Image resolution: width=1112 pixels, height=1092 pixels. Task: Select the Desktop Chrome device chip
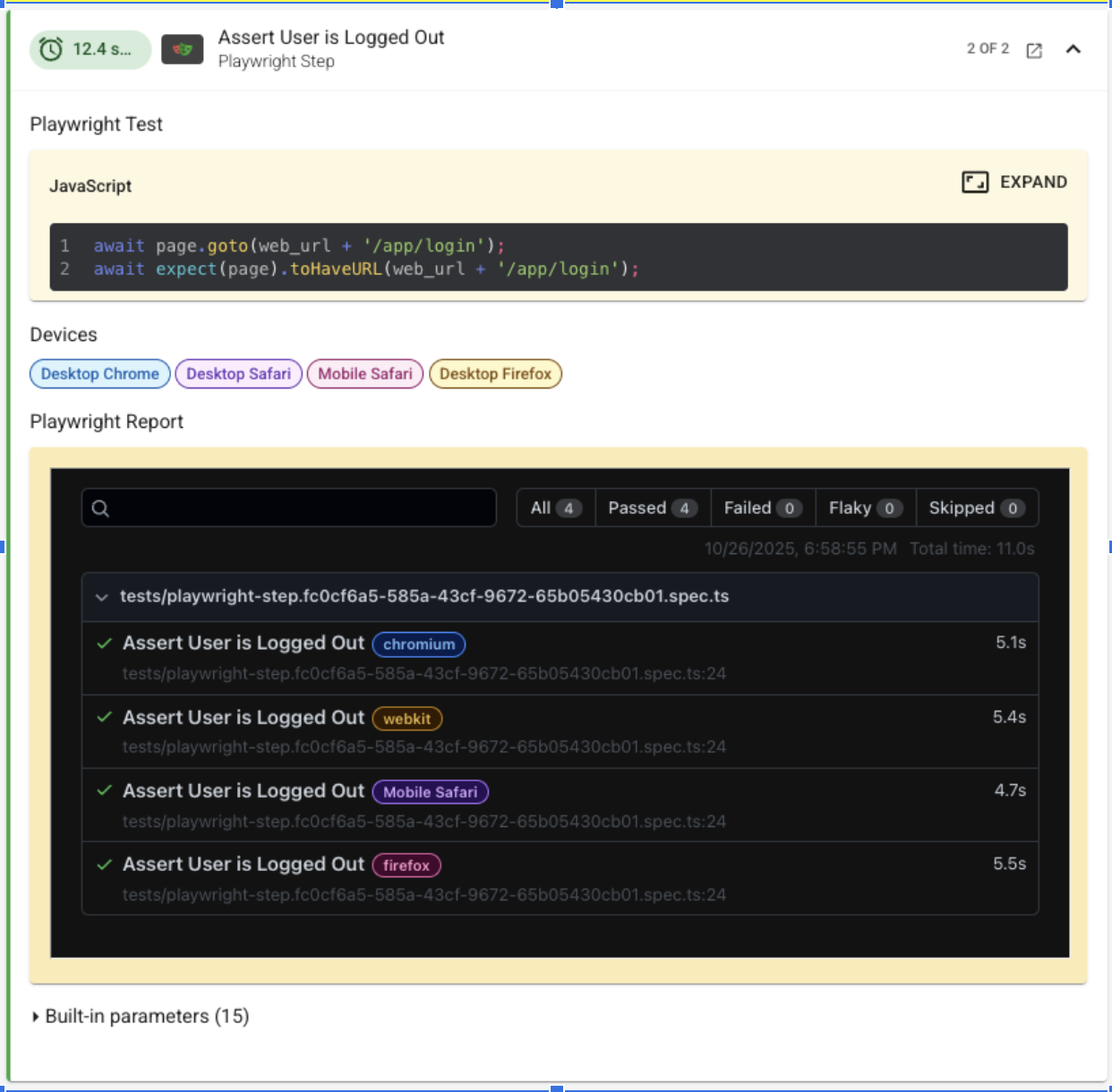coord(100,374)
